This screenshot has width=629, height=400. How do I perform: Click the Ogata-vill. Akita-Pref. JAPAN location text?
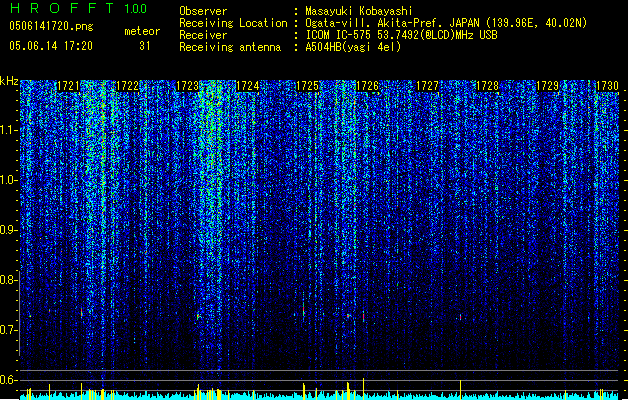coord(446,23)
